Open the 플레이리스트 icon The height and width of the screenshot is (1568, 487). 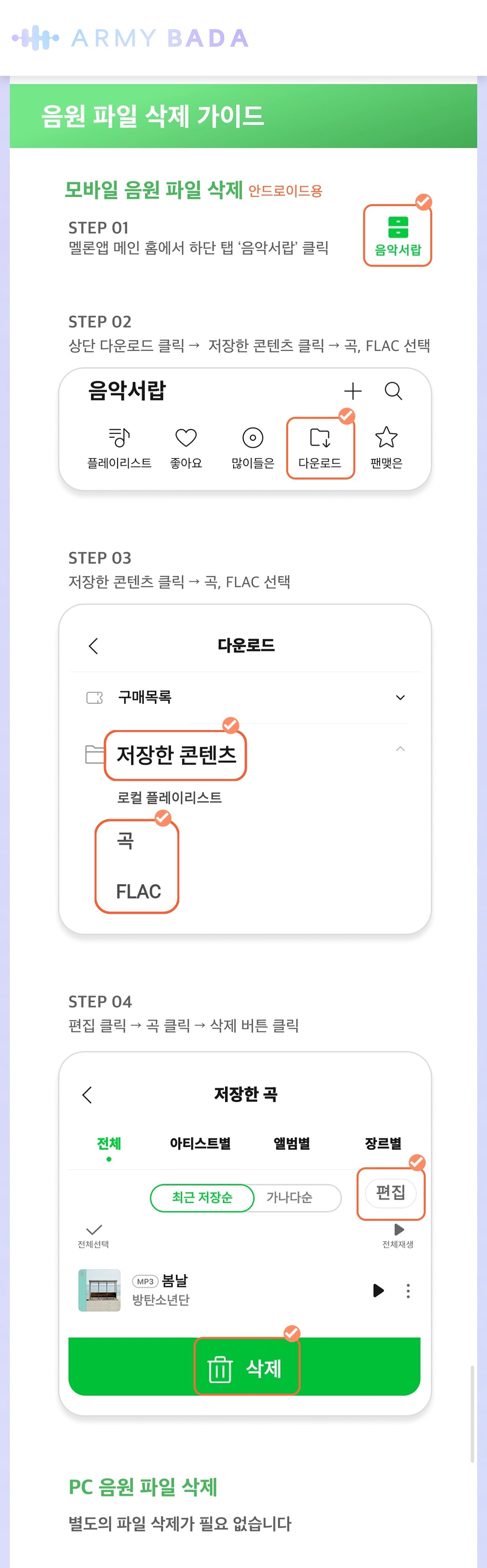119,437
